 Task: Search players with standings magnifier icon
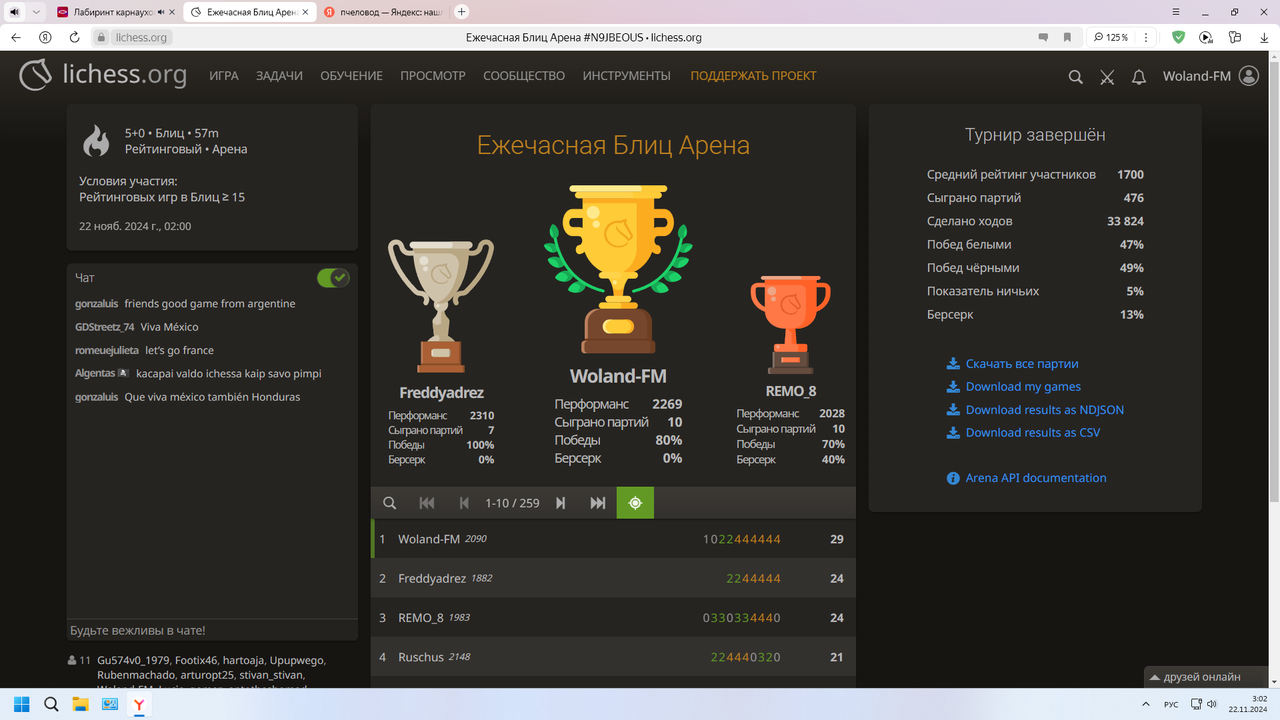click(x=390, y=503)
